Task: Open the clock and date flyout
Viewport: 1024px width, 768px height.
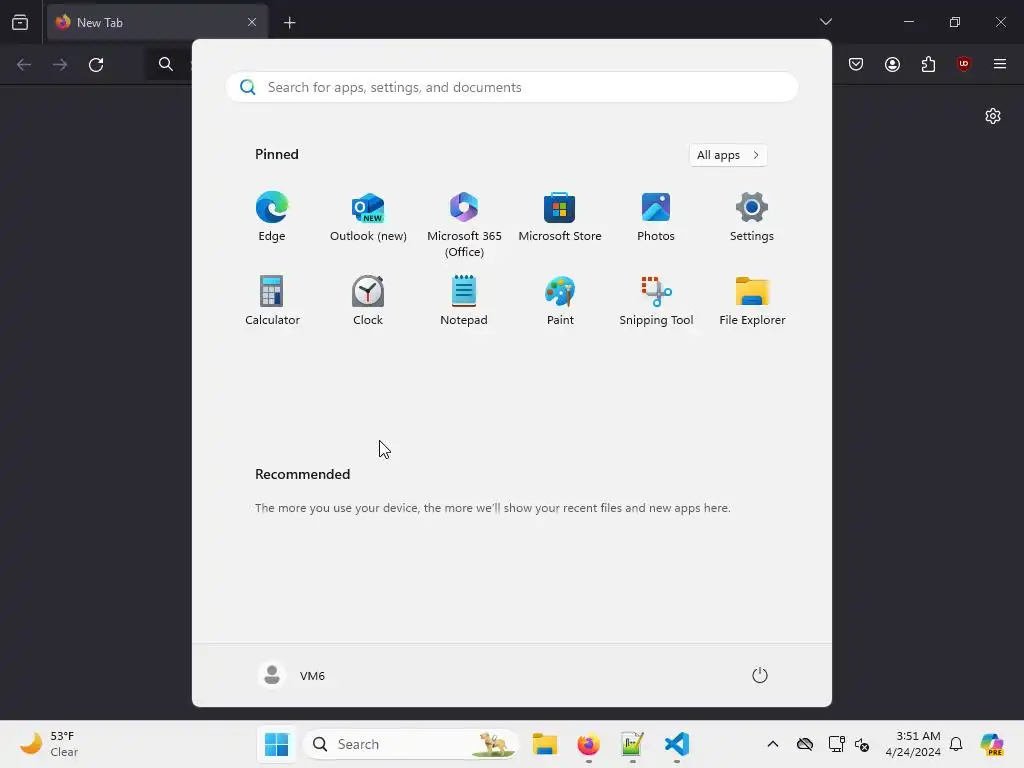Action: [x=913, y=744]
